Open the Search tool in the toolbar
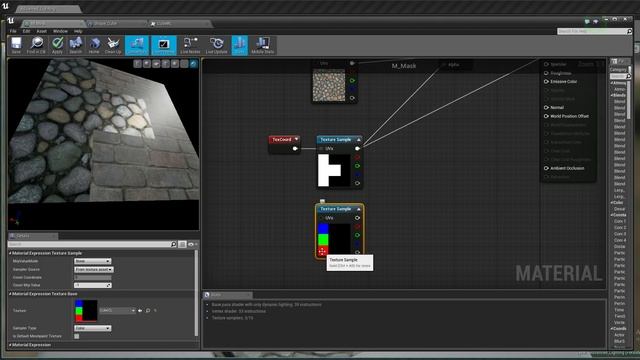Screen dimensions: 640x360 coord(76,45)
